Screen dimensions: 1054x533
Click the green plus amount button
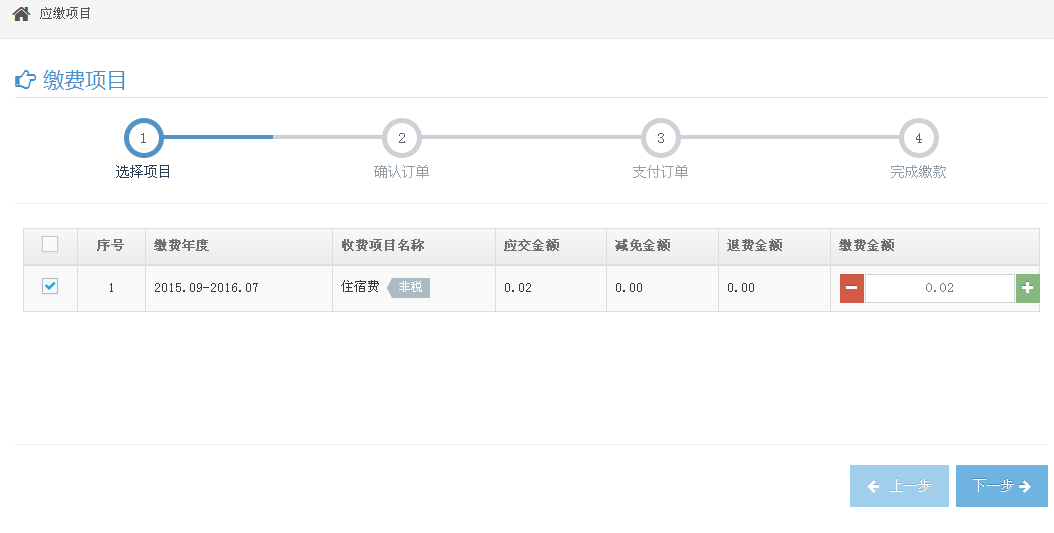tap(1027, 288)
